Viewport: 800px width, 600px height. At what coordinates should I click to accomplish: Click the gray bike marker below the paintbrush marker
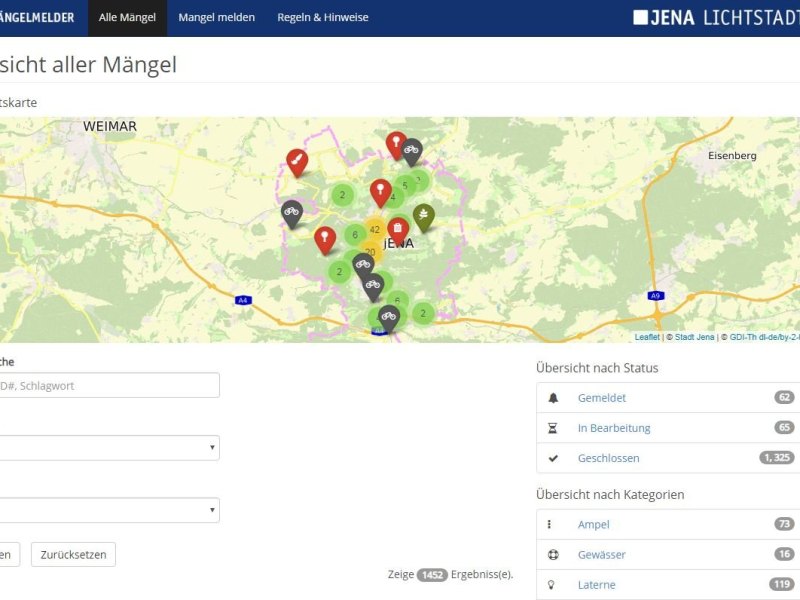click(292, 213)
